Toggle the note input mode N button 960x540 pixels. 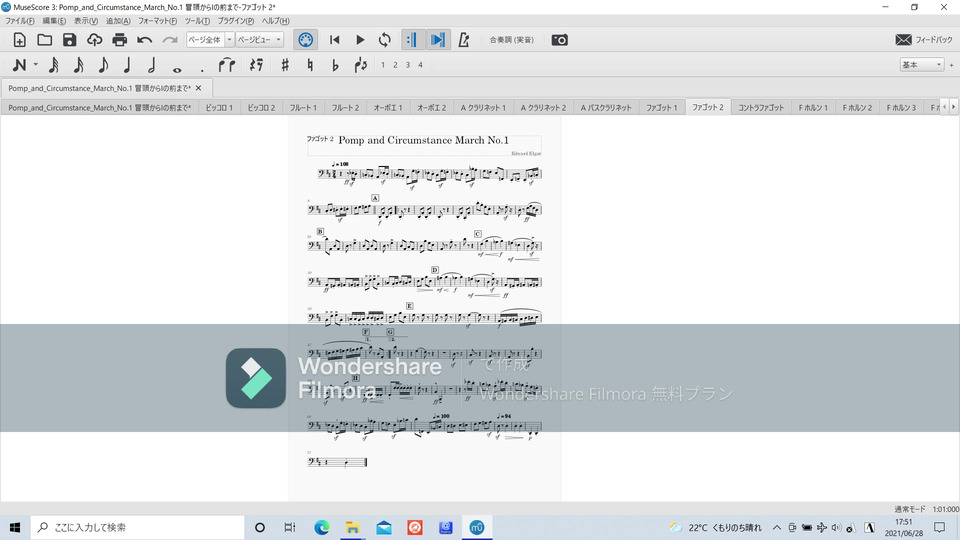point(20,65)
